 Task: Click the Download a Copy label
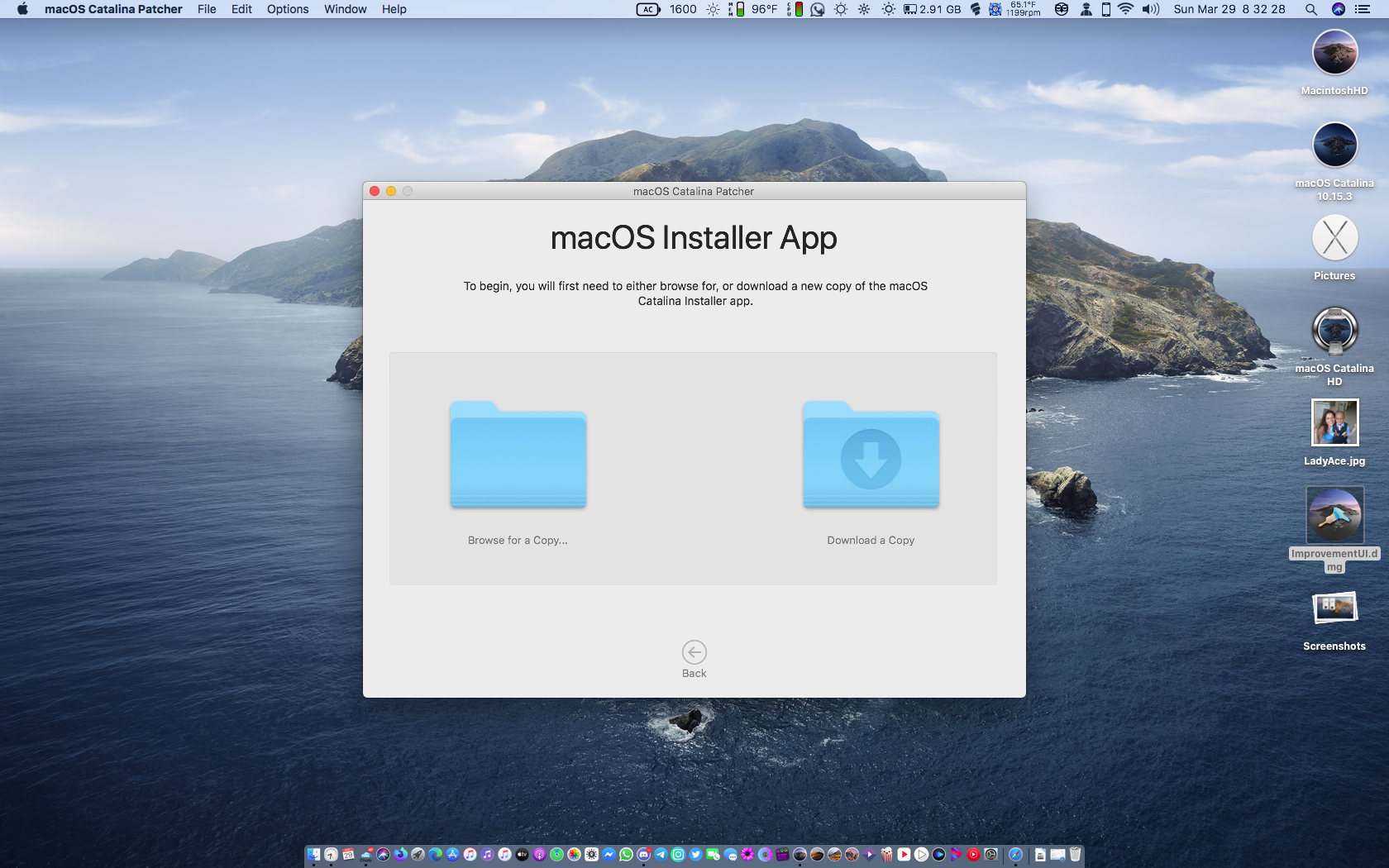[871, 541]
